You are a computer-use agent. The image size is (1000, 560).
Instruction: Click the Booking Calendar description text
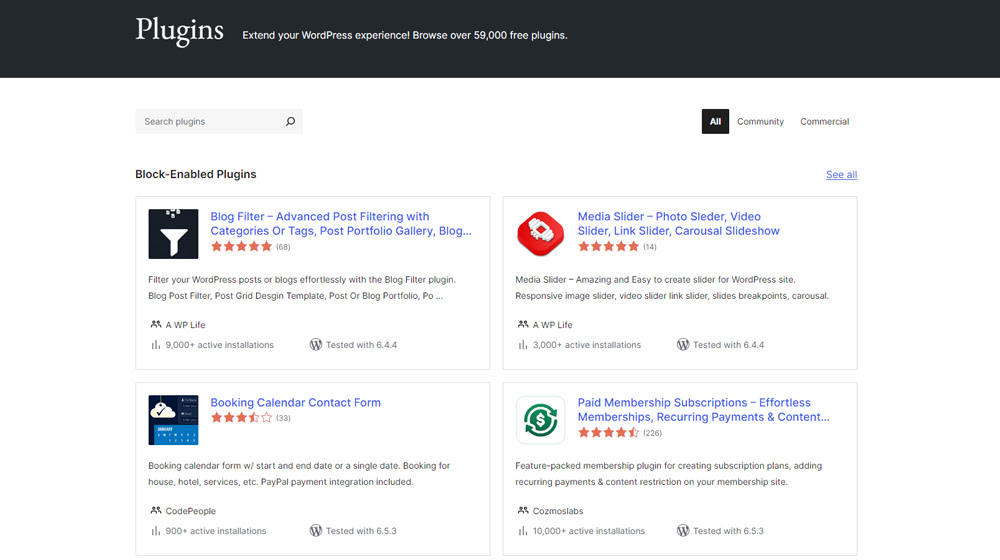tap(299, 474)
